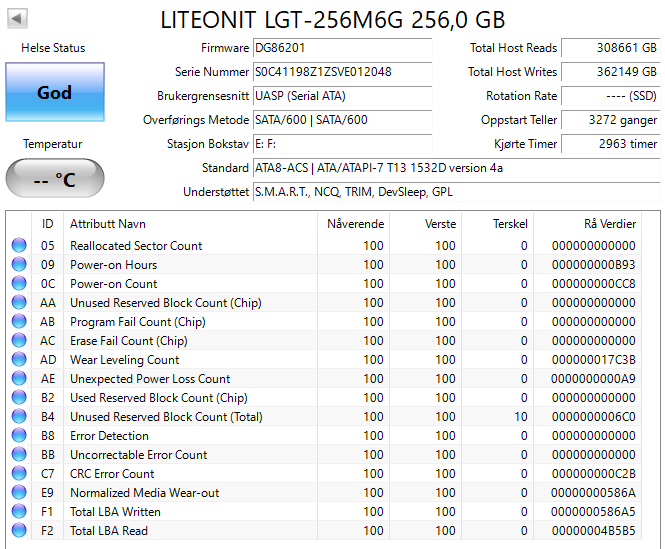
Task: Click the God health status button
Action: [x=55, y=92]
